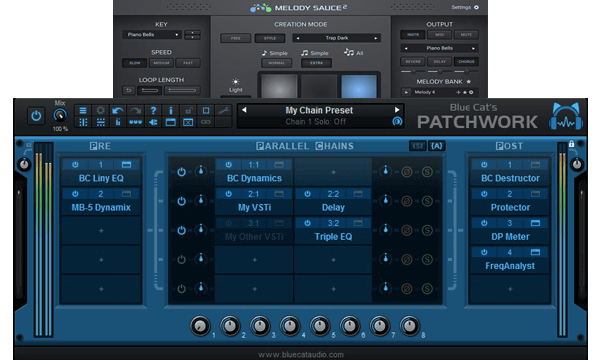Image resolution: width=600 pixels, height=360 pixels.
Task: Click the chain link icon in toolbar
Action: (206, 122)
